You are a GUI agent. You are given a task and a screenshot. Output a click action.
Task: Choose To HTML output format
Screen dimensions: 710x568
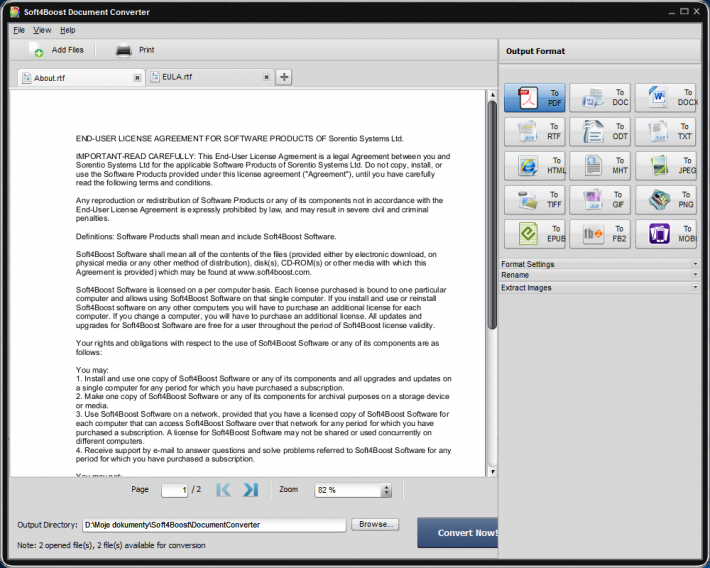pyautogui.click(x=534, y=166)
